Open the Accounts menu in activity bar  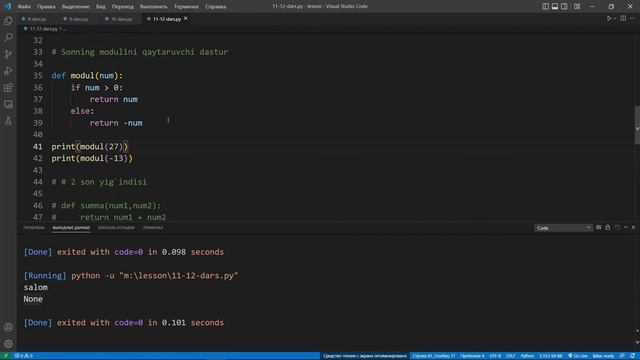click(x=8, y=327)
